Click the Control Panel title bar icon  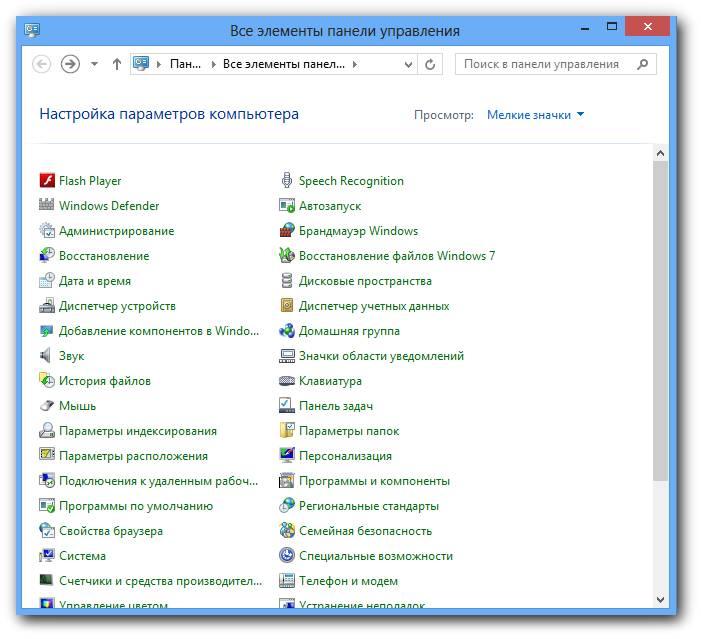click(32, 30)
